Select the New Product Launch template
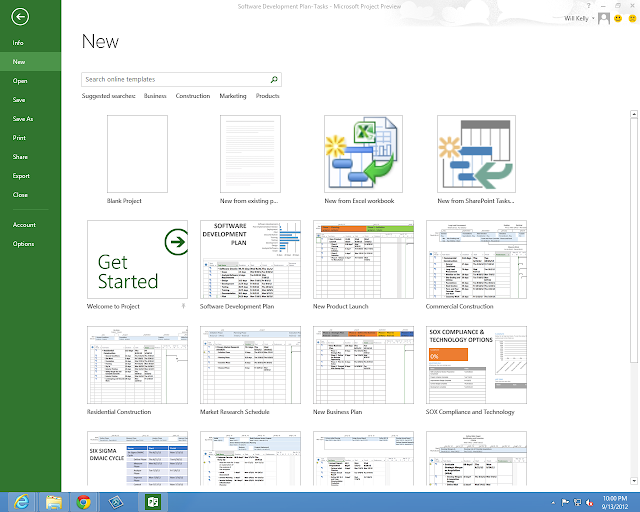640x512 pixels. pyautogui.click(x=363, y=259)
